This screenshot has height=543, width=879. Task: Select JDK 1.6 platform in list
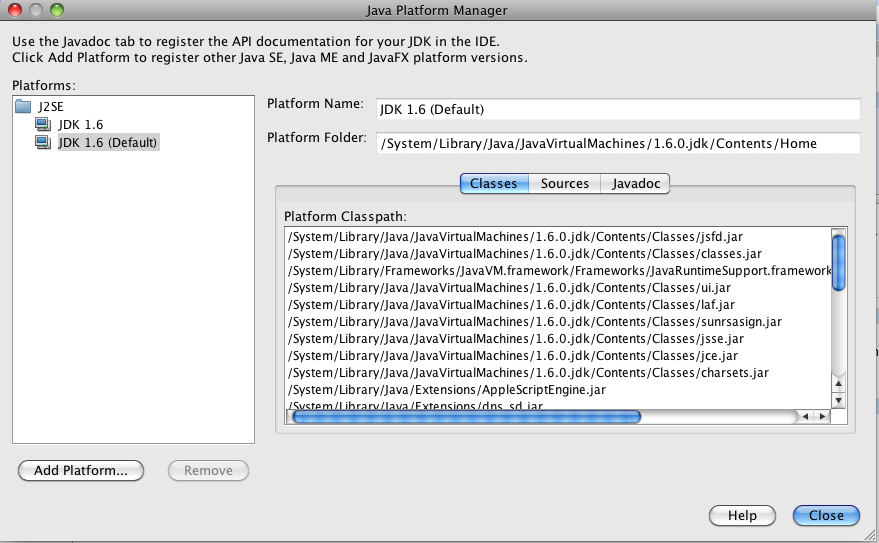(x=81, y=124)
